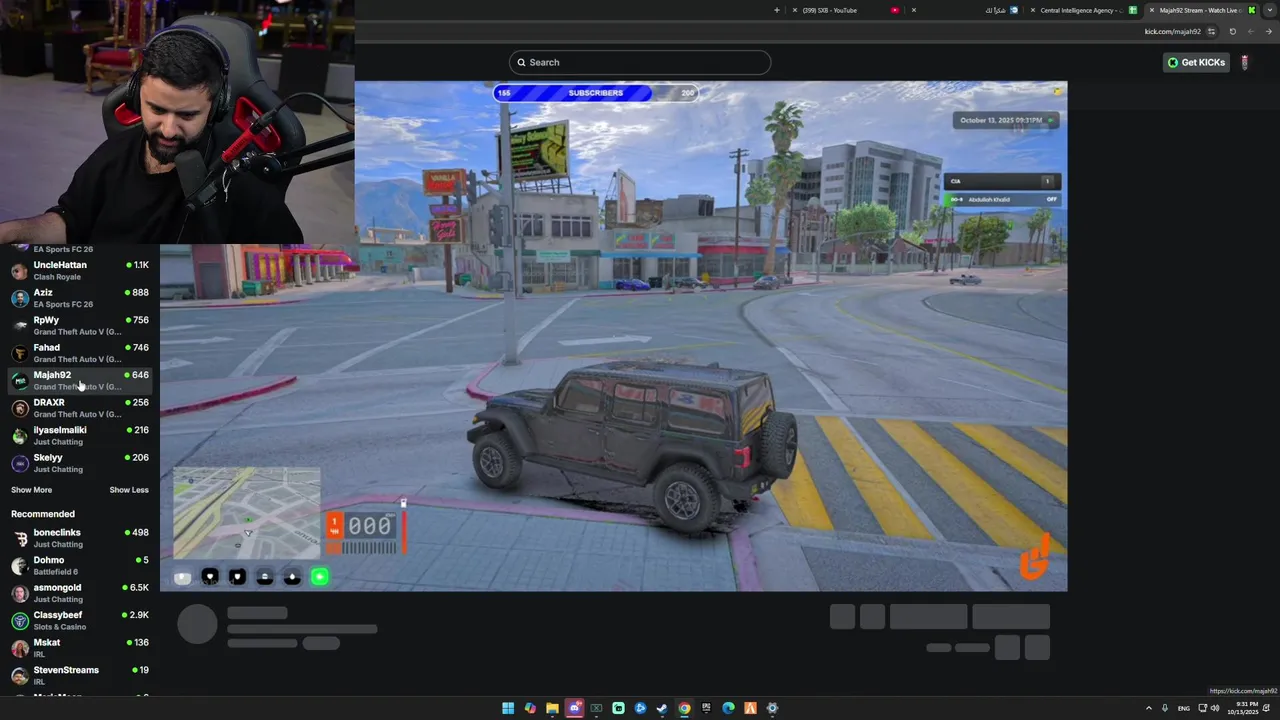Expand the system tray hidden icons chevron
The width and height of the screenshot is (1280, 720).
tap(1149, 708)
